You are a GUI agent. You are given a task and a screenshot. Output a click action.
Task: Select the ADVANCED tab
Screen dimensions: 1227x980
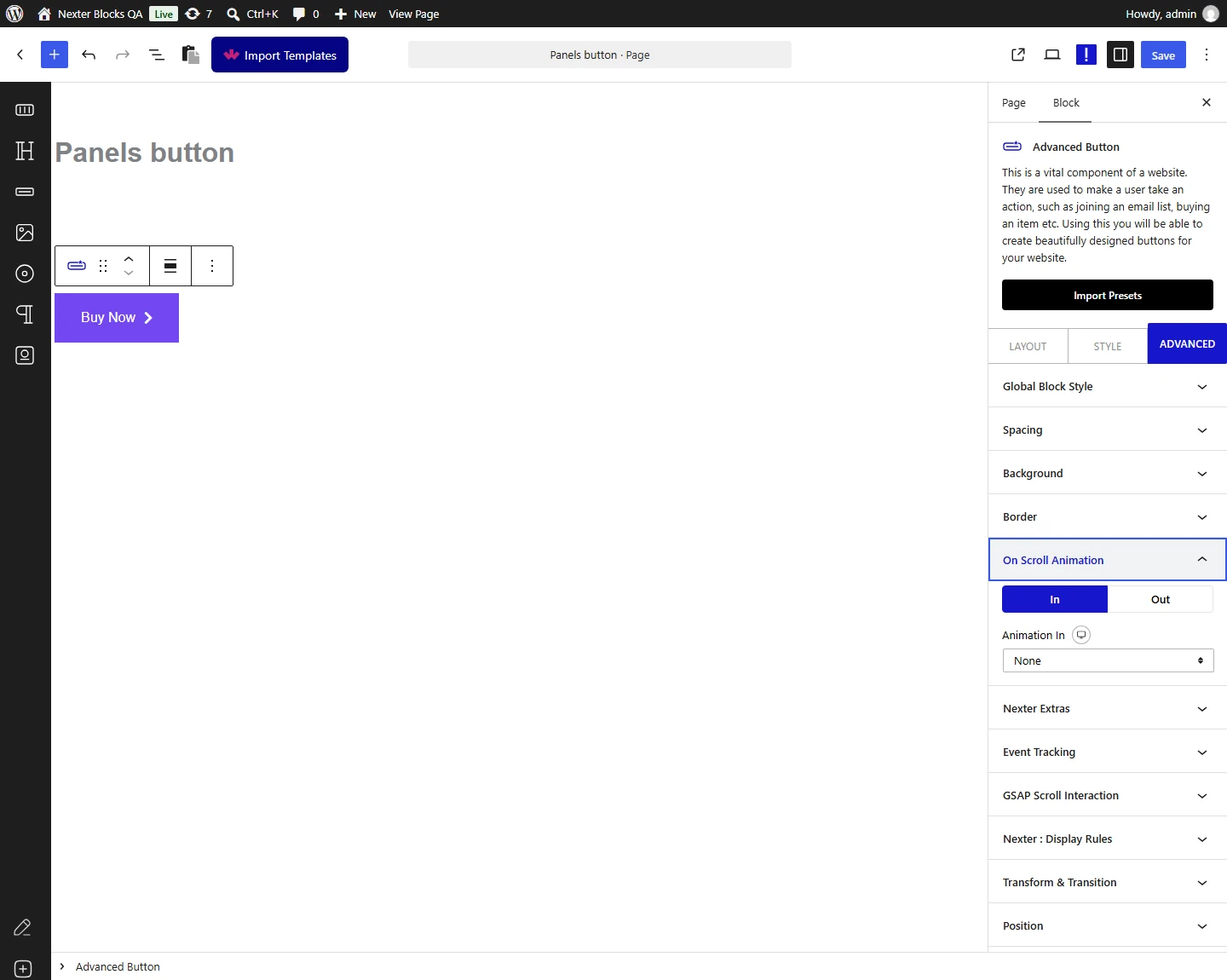tap(1187, 343)
